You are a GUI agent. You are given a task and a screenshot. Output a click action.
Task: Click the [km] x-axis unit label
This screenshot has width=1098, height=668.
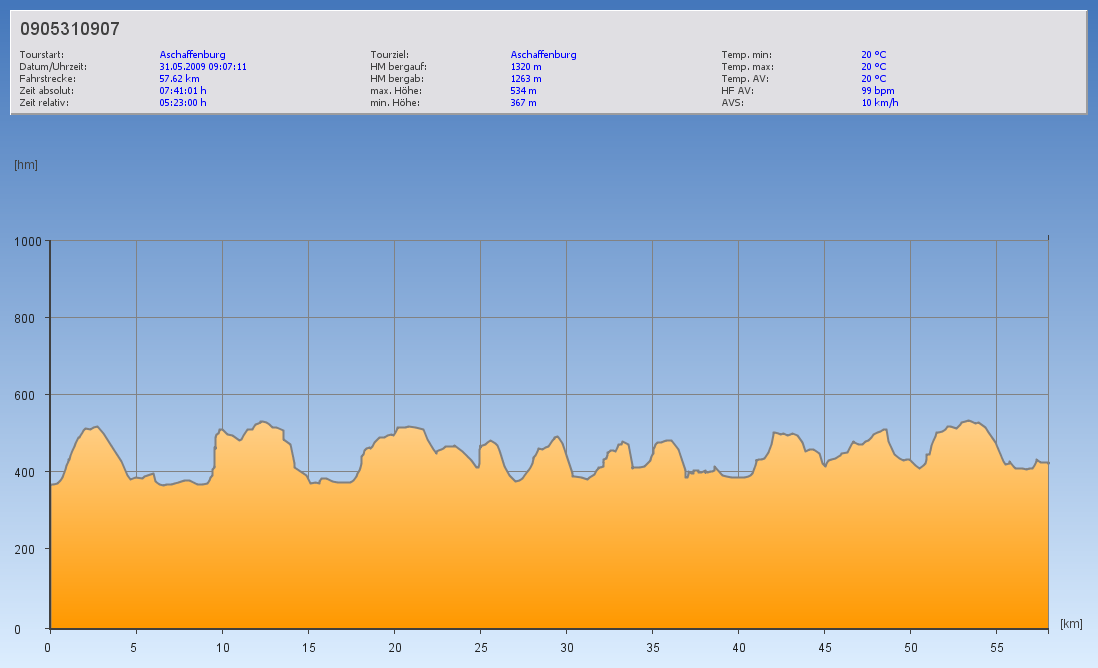point(1071,624)
